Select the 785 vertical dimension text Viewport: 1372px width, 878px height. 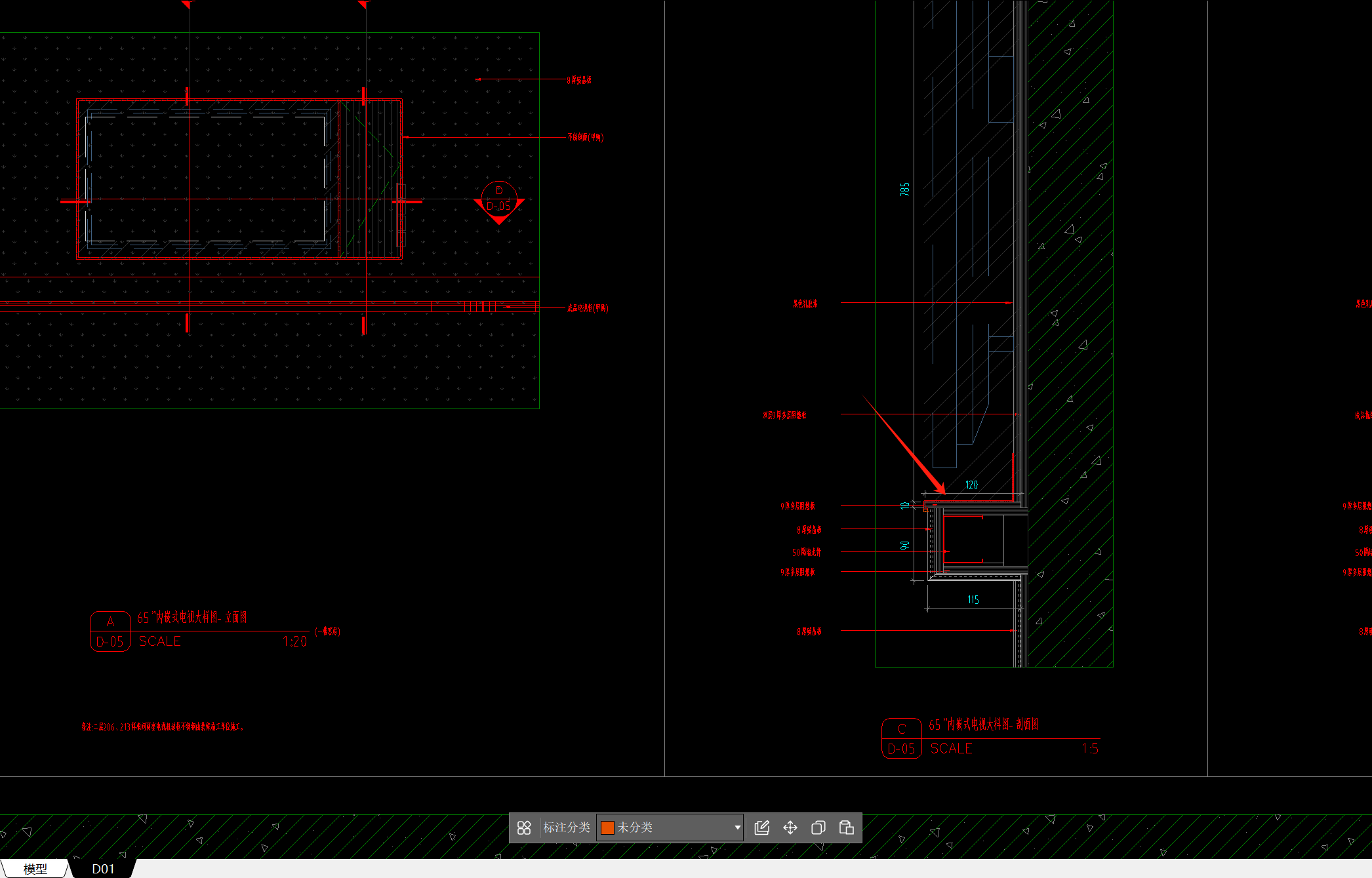905,190
